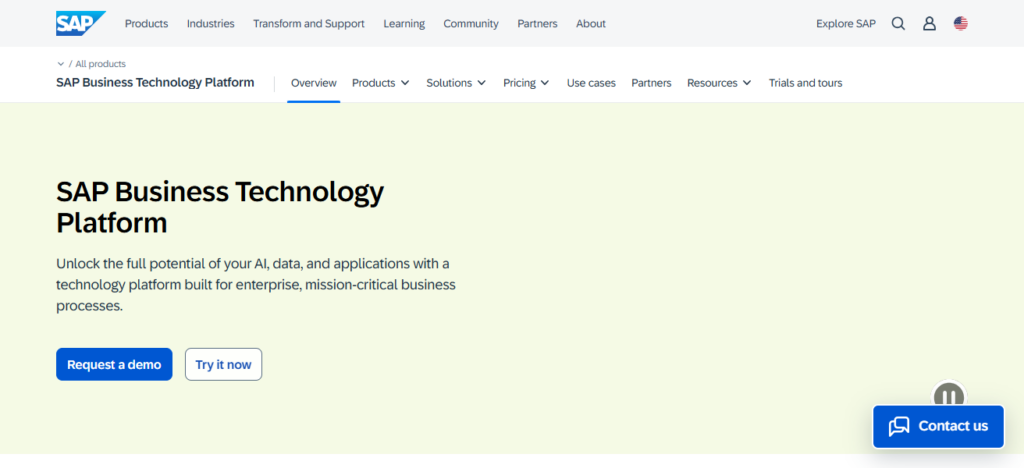1024x468 pixels.
Task: Pause the hero animation
Action: coord(948,395)
